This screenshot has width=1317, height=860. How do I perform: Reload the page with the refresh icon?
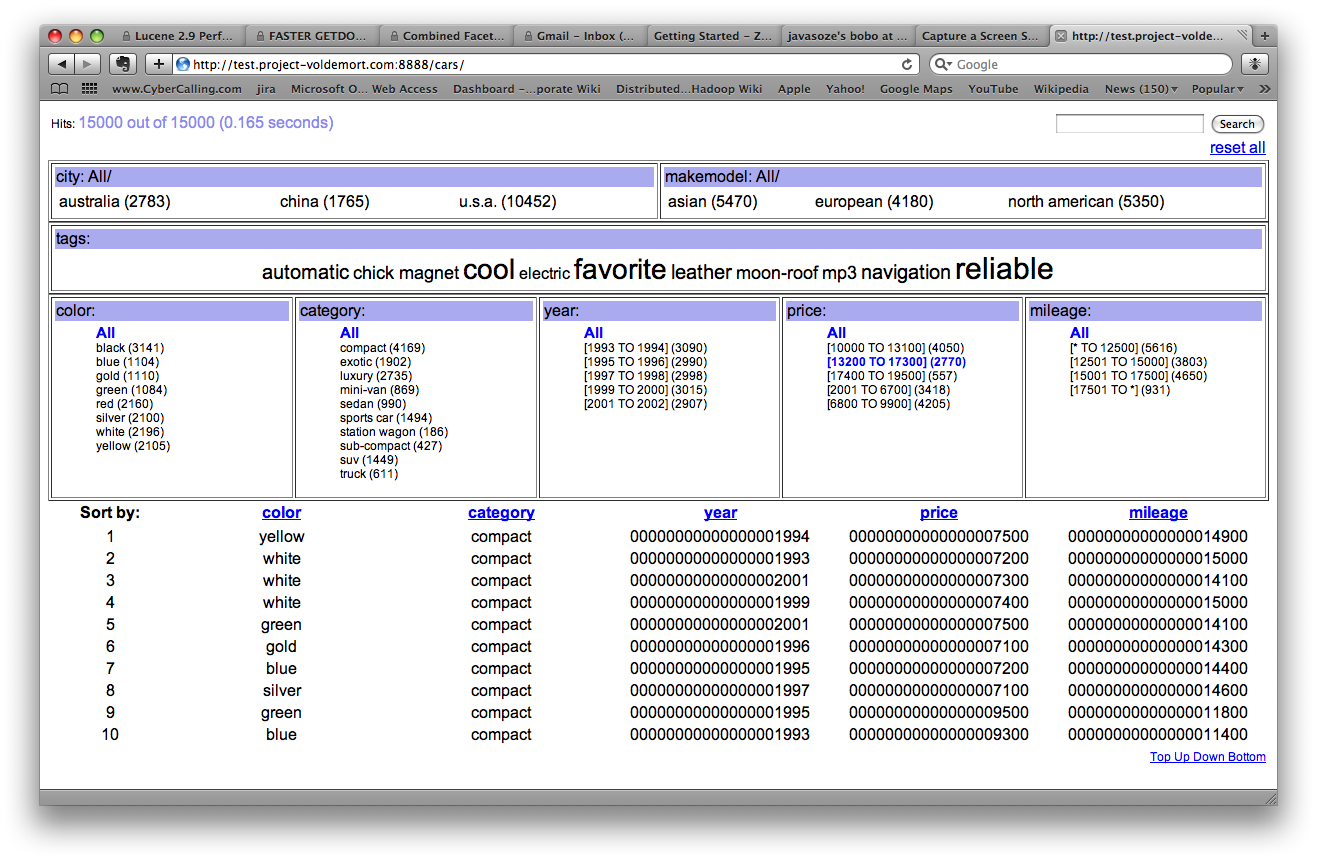point(907,64)
